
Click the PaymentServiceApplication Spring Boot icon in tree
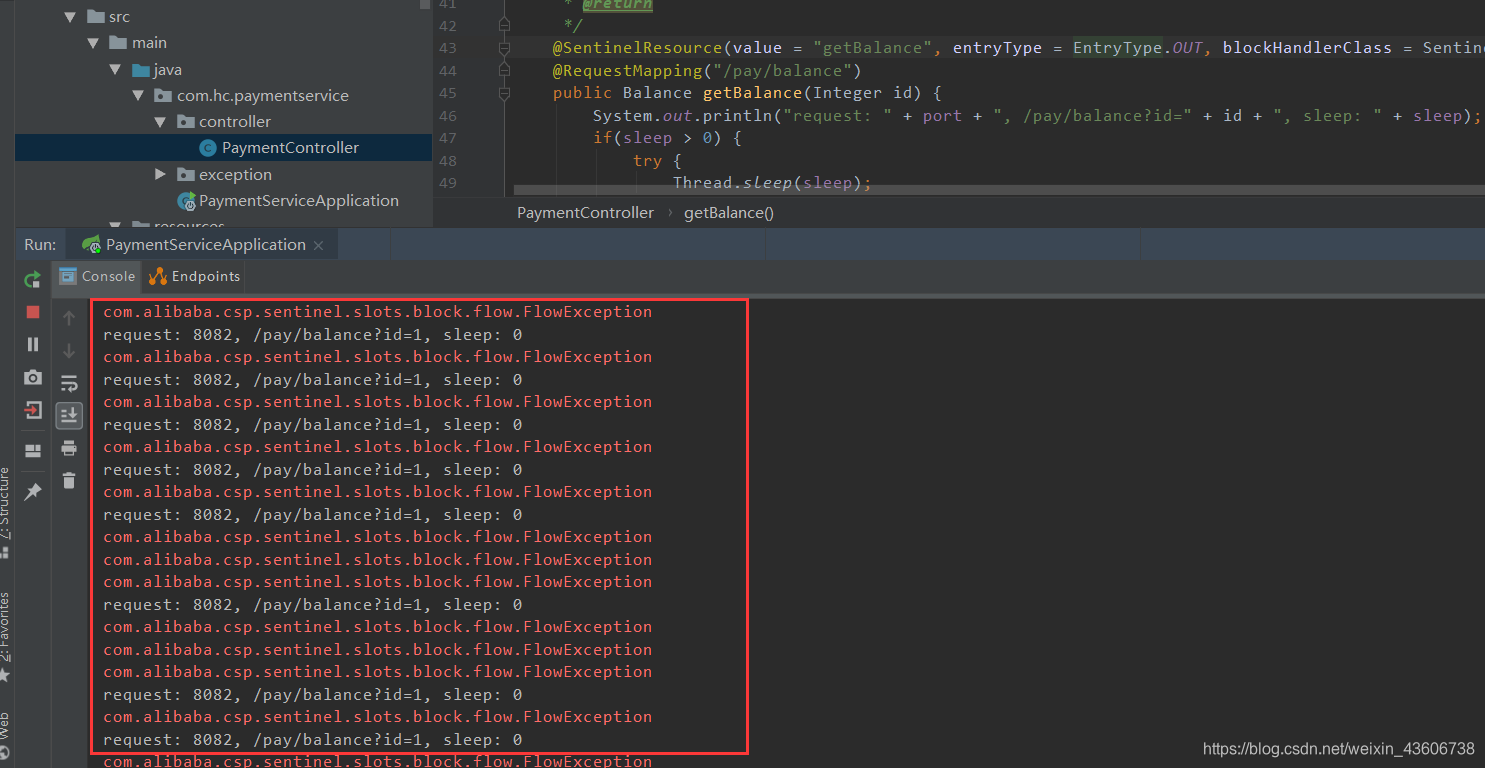[186, 201]
